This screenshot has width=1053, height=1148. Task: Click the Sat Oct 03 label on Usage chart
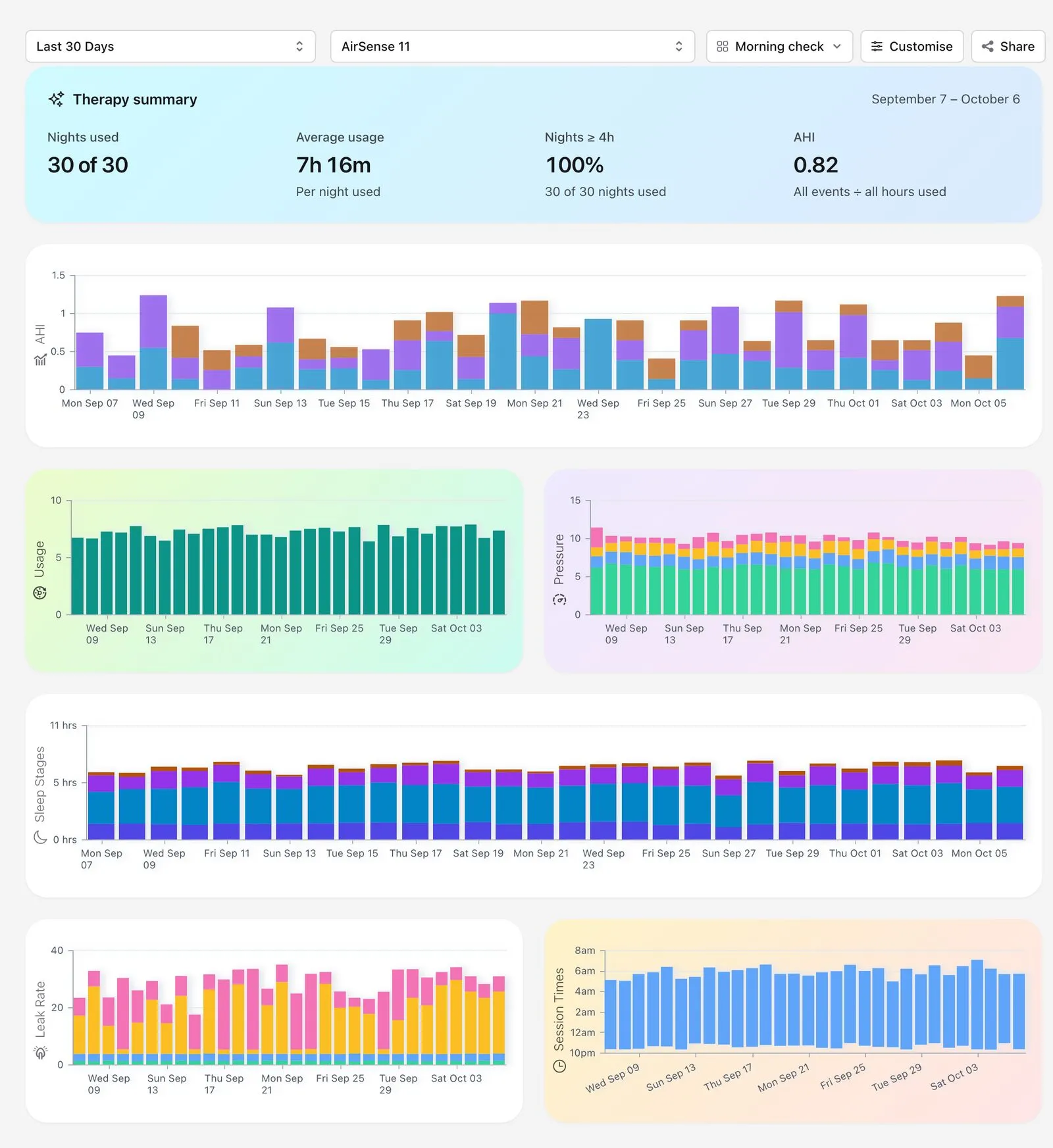(x=457, y=628)
